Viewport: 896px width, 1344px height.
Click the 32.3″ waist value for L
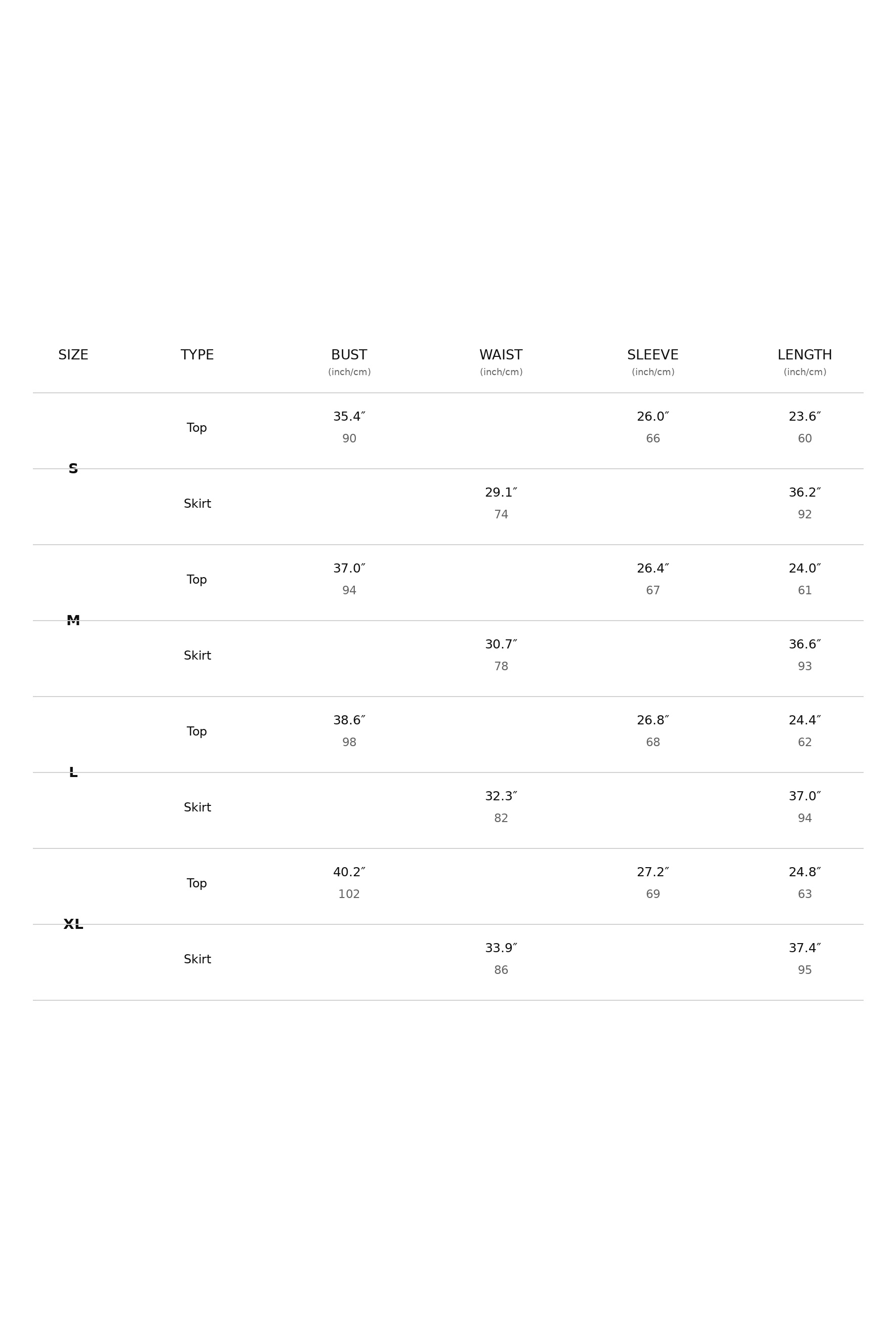[501, 797]
